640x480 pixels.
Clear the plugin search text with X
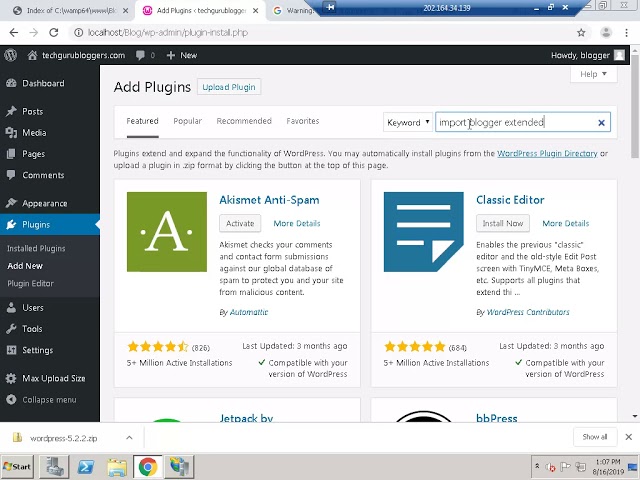(601, 122)
